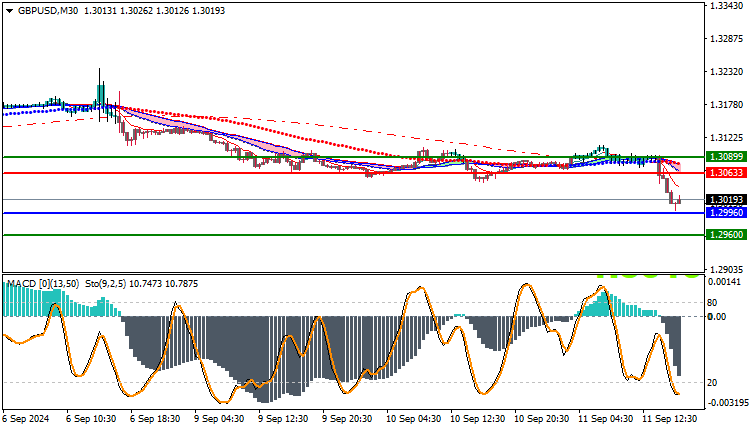Click the 9 Sep 12:30 time label
Viewport: 750px width, 430px height.
click(283, 419)
